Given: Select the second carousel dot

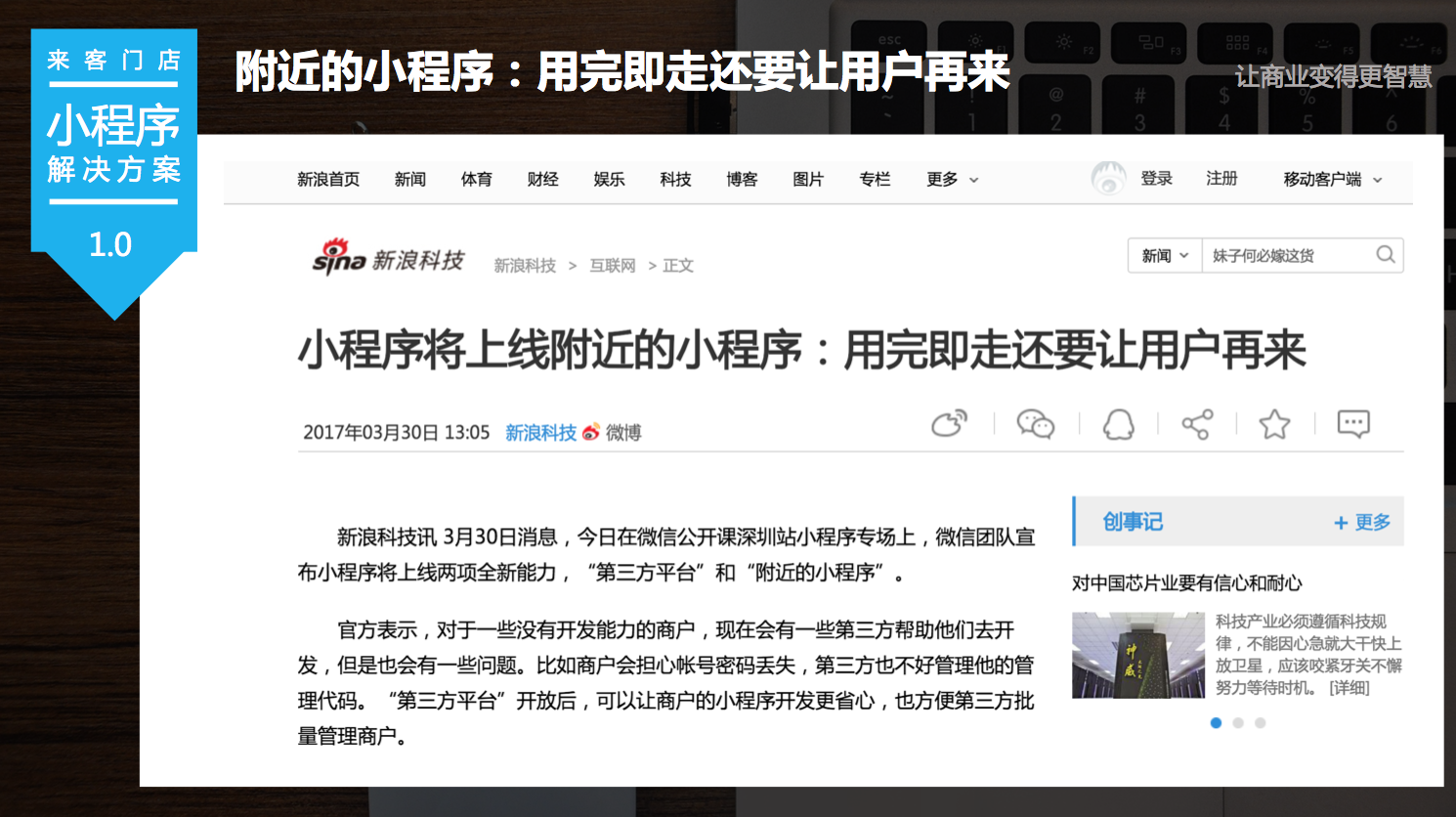Looking at the screenshot, I should 1238,723.
